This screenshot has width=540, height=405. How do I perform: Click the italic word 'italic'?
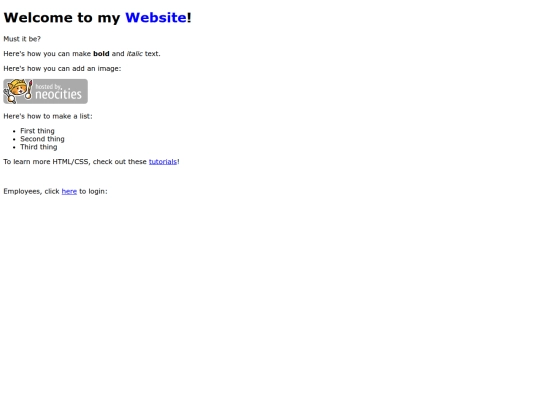[x=135, y=54]
